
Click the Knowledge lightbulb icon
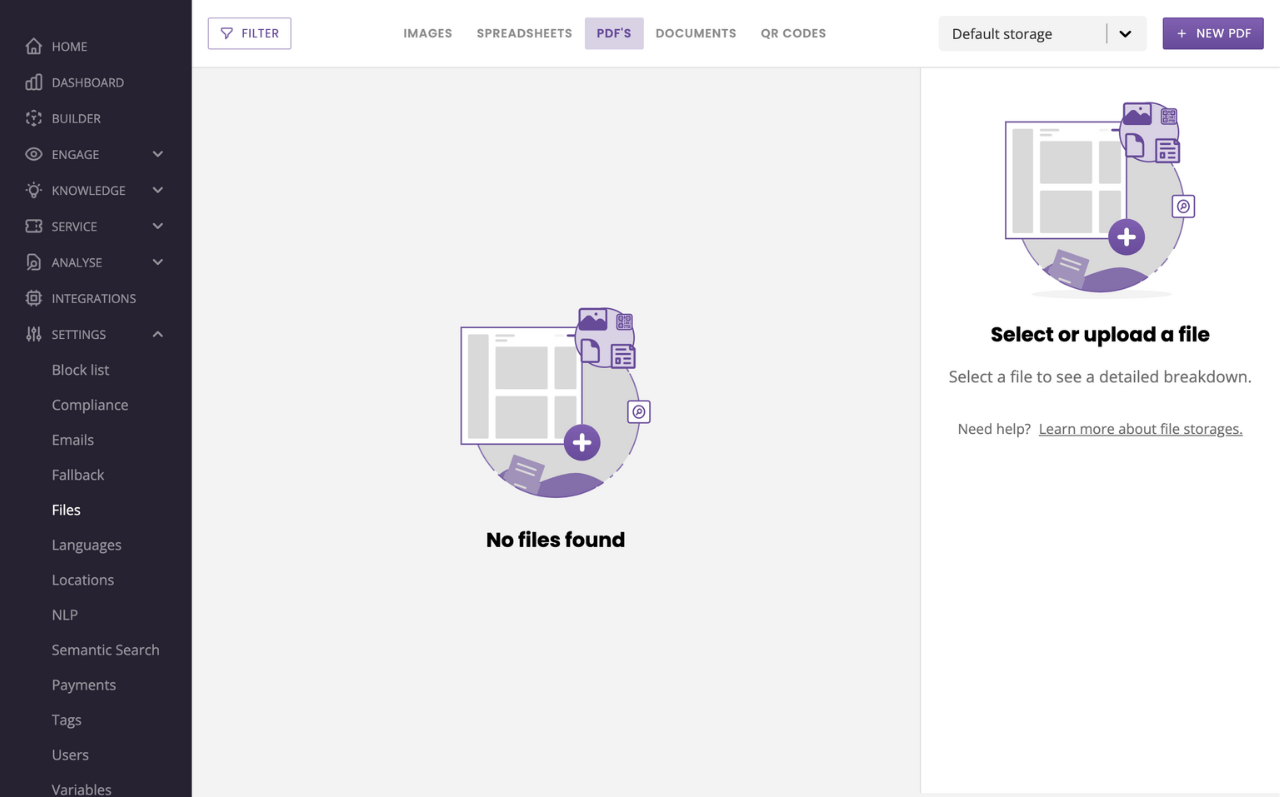[34, 190]
